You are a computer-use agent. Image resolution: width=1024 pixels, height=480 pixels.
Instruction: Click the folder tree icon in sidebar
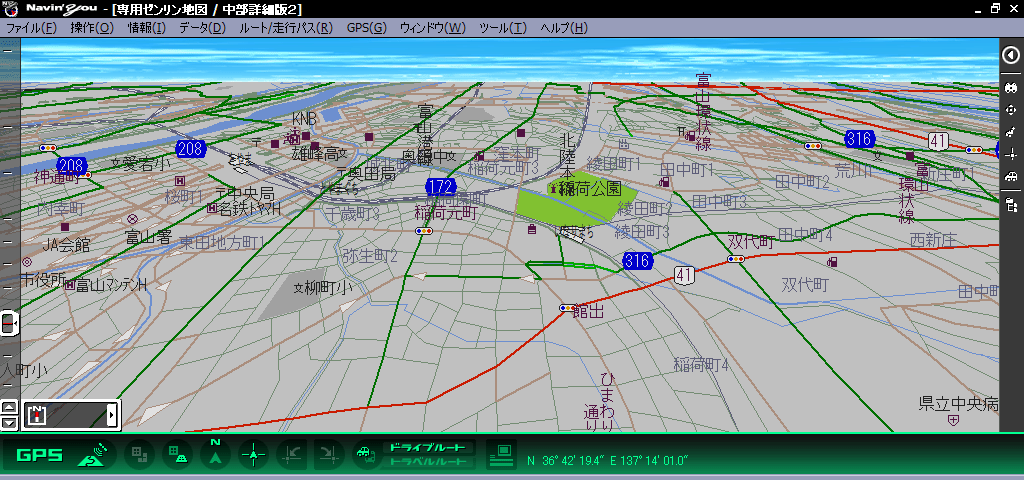coord(1011,204)
